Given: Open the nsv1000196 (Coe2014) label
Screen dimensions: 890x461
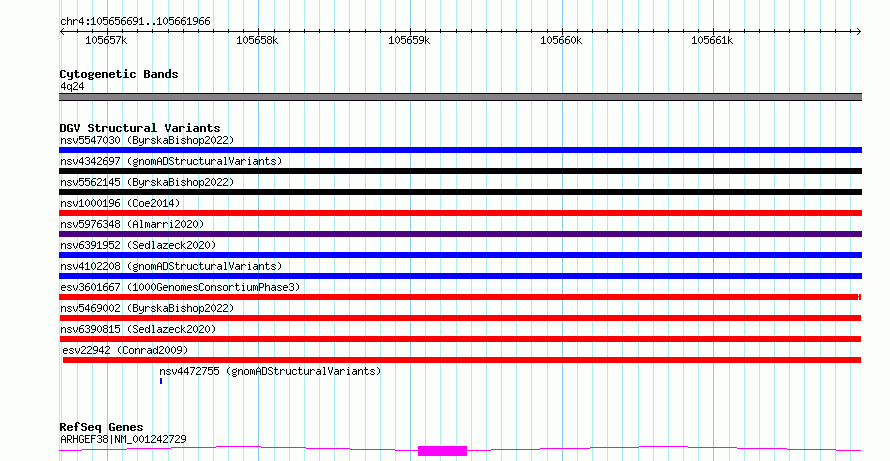Looking at the screenshot, I should click(120, 203).
